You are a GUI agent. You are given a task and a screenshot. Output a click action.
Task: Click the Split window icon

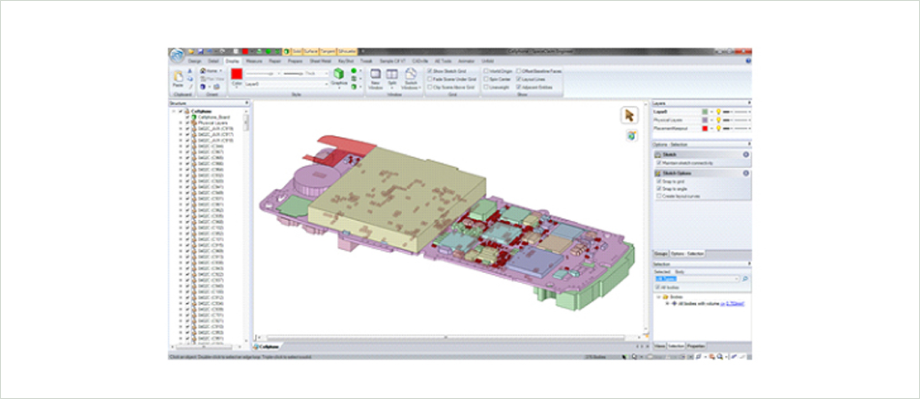(x=391, y=77)
